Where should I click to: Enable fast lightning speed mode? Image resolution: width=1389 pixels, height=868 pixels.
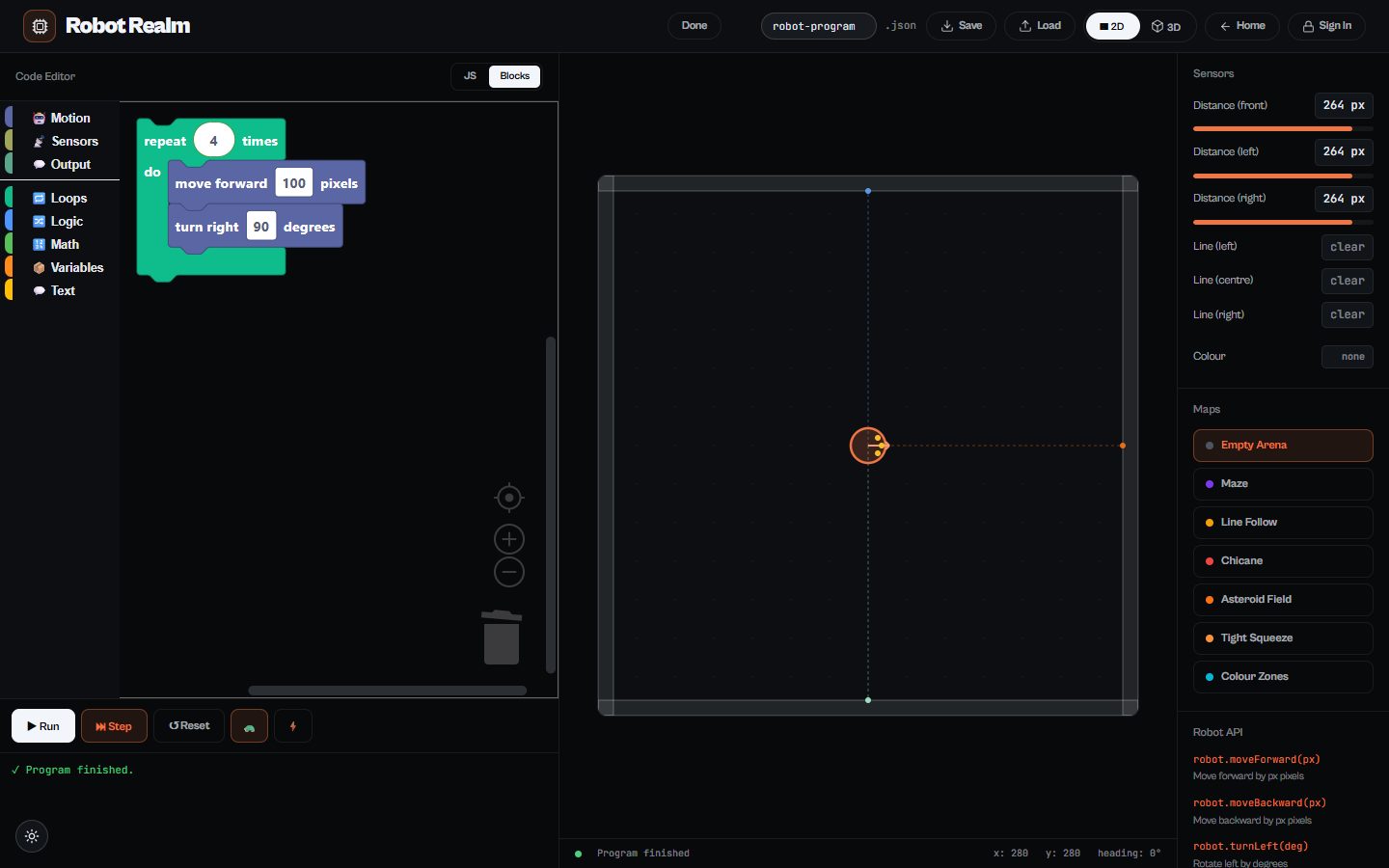click(293, 726)
